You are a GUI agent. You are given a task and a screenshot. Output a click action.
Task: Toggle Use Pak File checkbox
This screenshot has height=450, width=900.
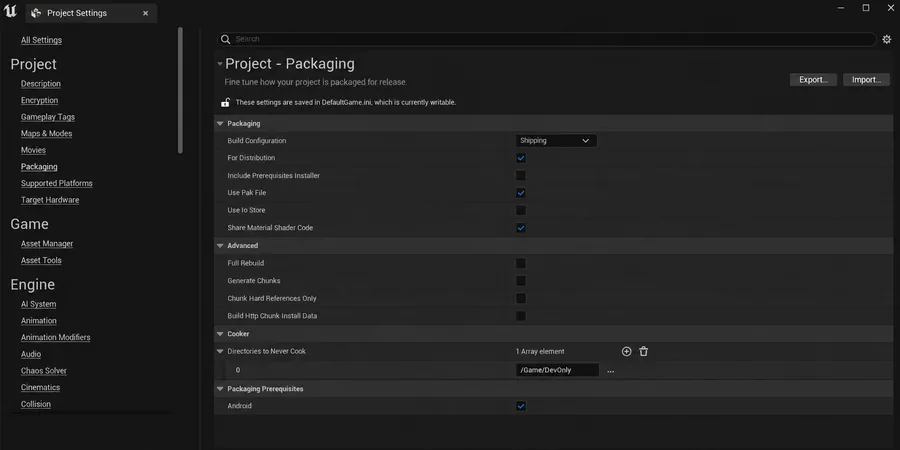(521, 193)
